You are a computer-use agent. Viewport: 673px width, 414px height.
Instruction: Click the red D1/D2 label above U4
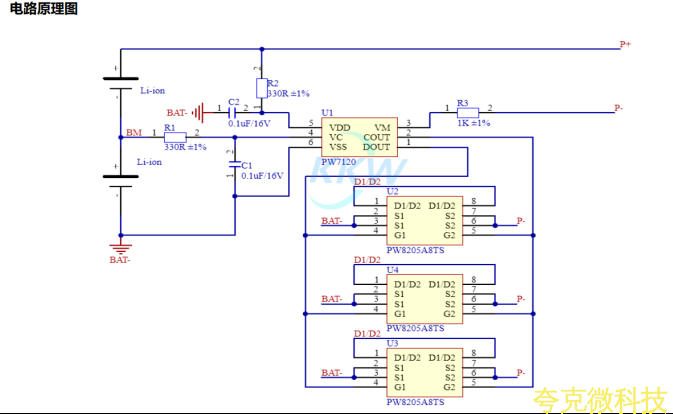point(367,260)
